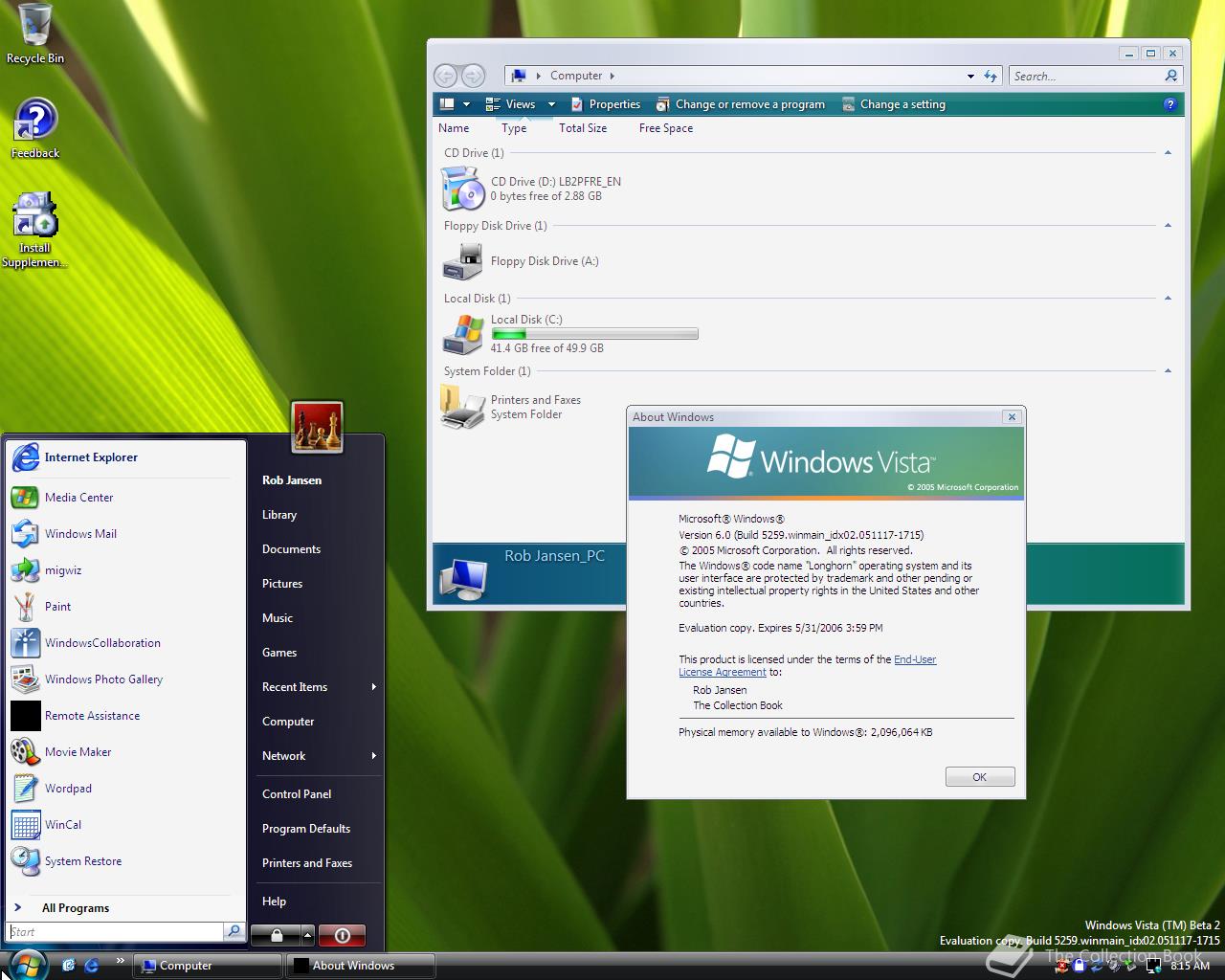Click the search magnifier in Start menu
Viewport: 1225px width, 980px height.
tap(234, 931)
